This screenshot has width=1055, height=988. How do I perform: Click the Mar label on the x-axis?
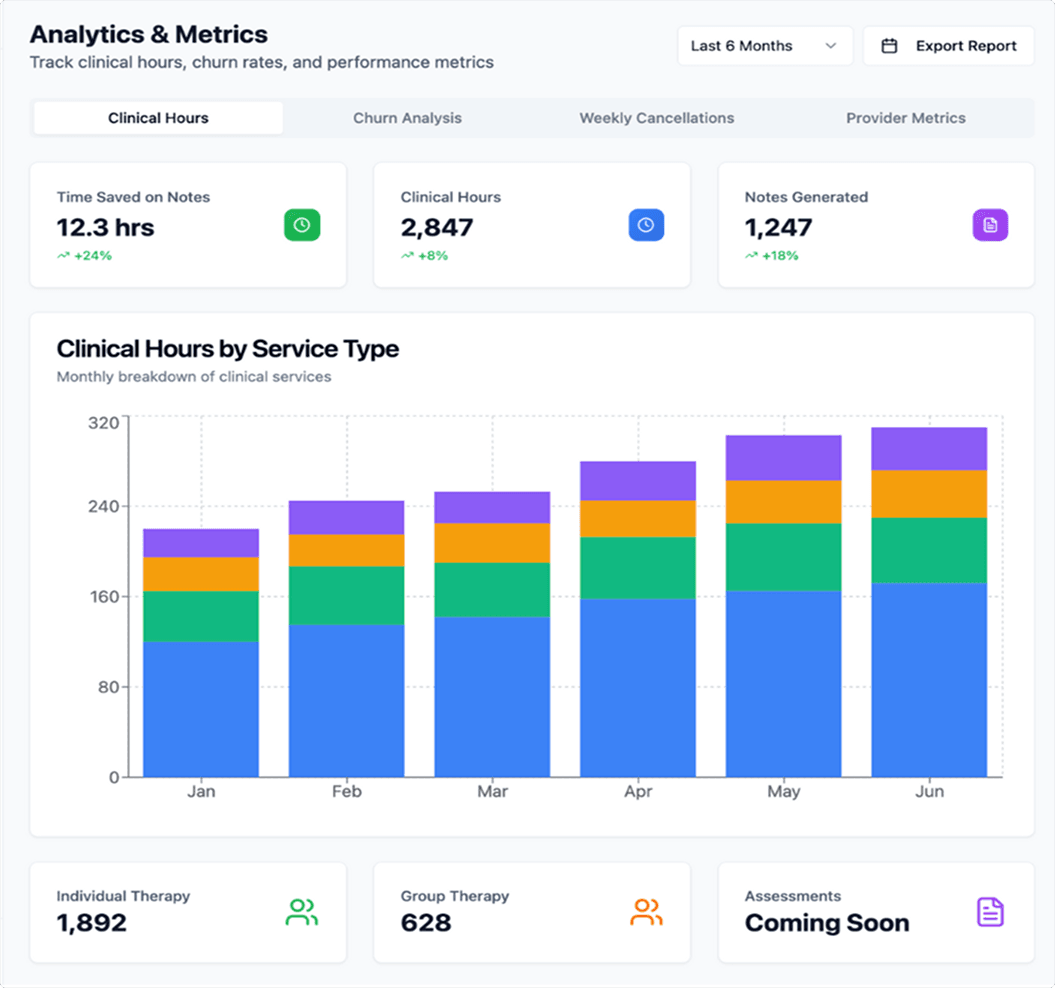click(x=493, y=791)
